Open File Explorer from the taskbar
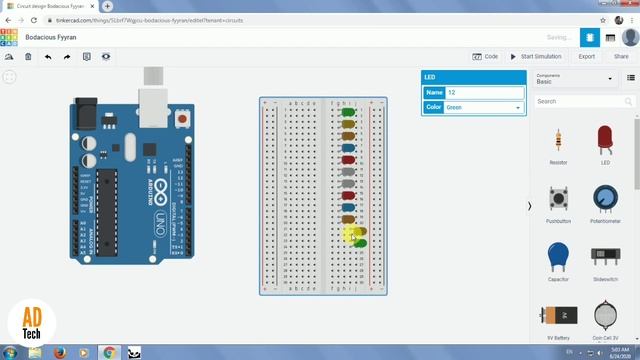Viewport: 640px width, 360px height. click(35, 353)
